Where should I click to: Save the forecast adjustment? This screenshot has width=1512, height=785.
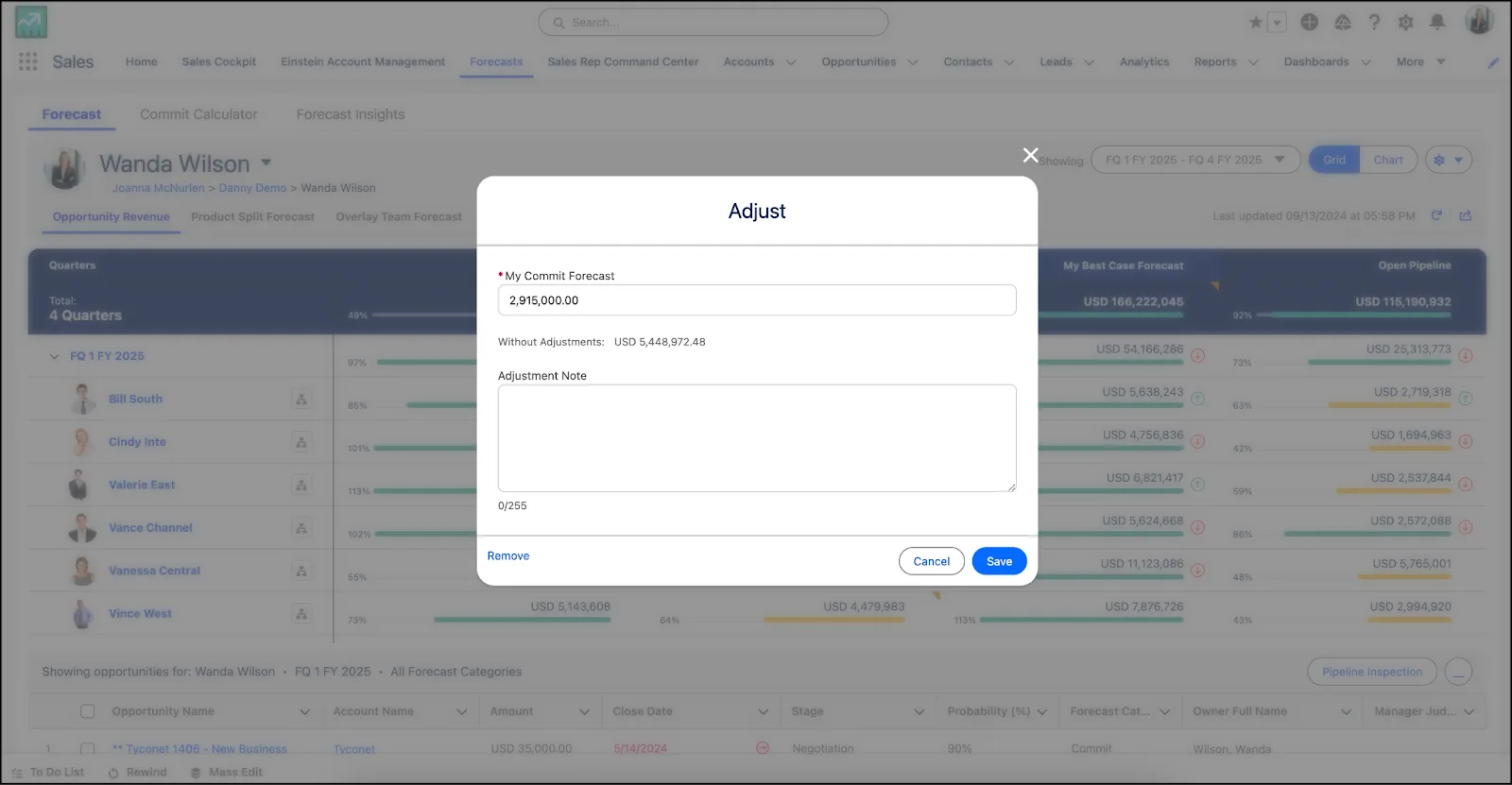[999, 561]
